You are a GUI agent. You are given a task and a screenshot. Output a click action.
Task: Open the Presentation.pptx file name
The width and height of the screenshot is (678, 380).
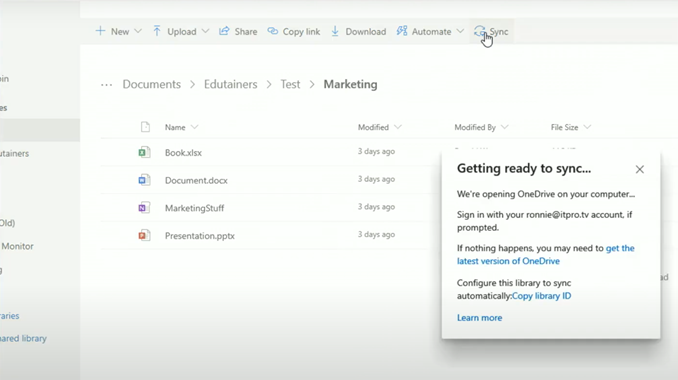[200, 236]
